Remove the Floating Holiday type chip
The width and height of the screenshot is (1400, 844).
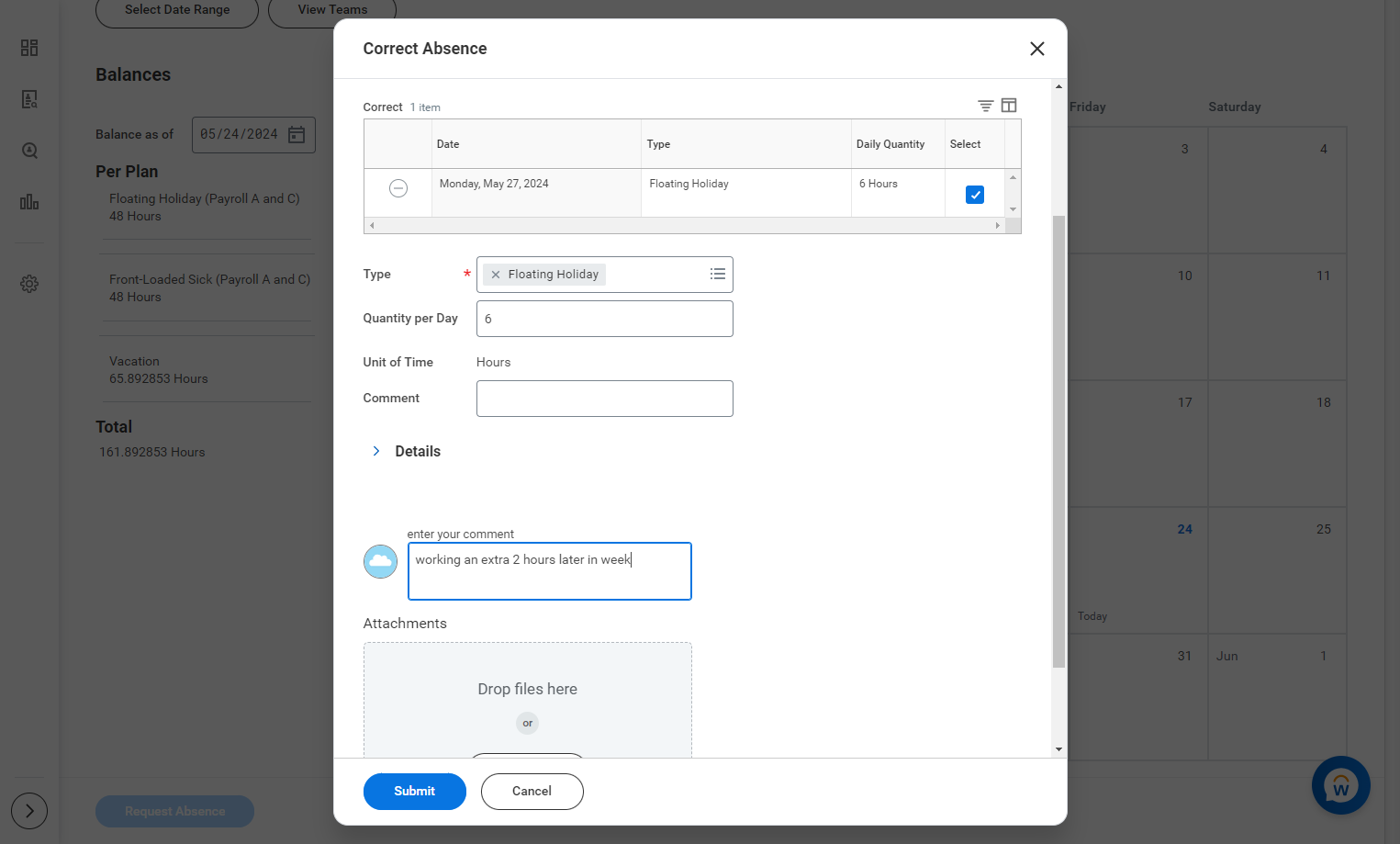click(496, 275)
